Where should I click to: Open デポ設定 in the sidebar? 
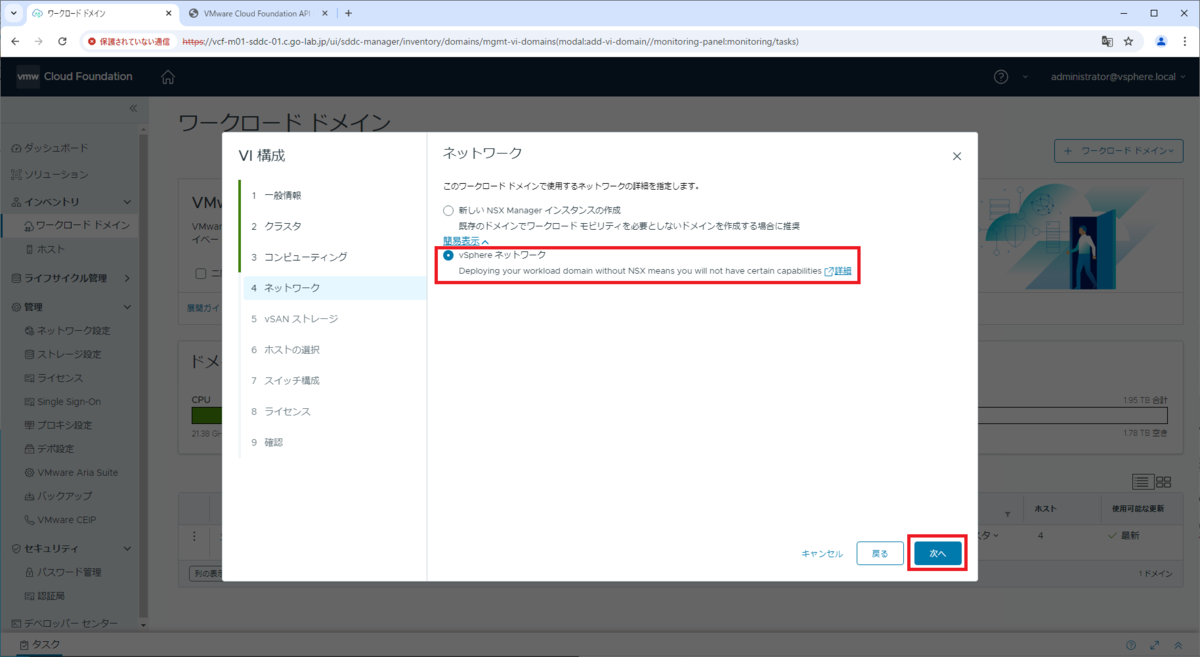pyautogui.click(x=50, y=449)
